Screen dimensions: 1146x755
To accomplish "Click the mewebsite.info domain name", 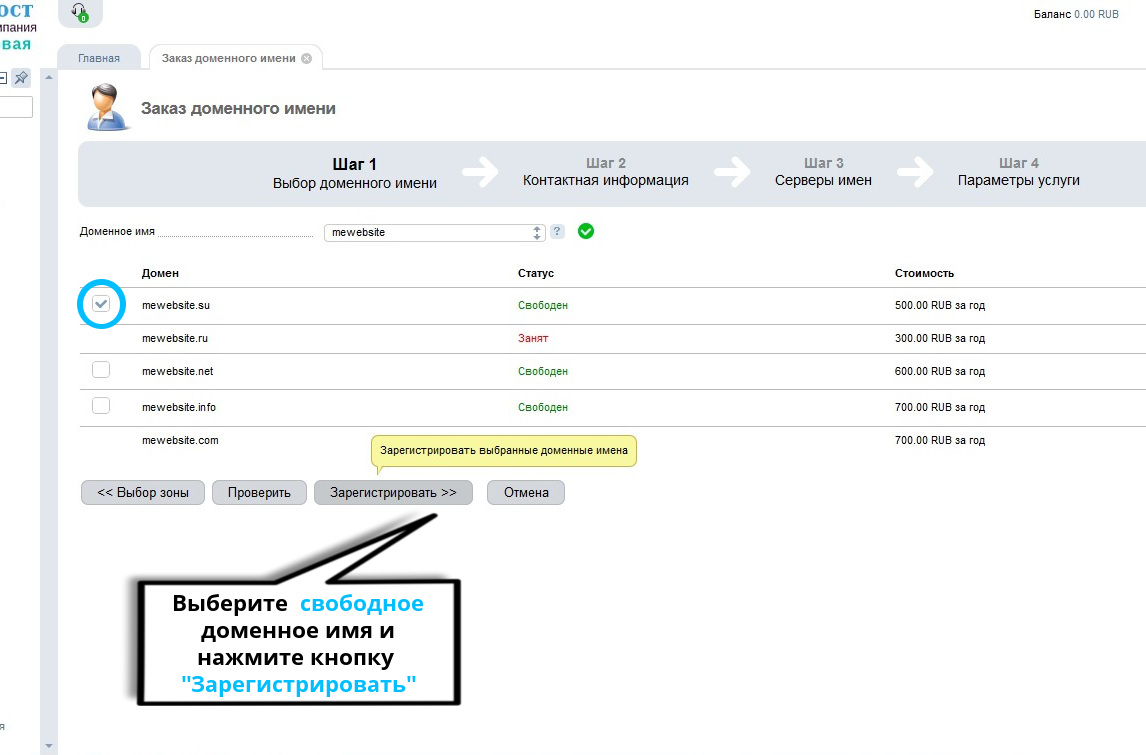I will (x=179, y=407).
